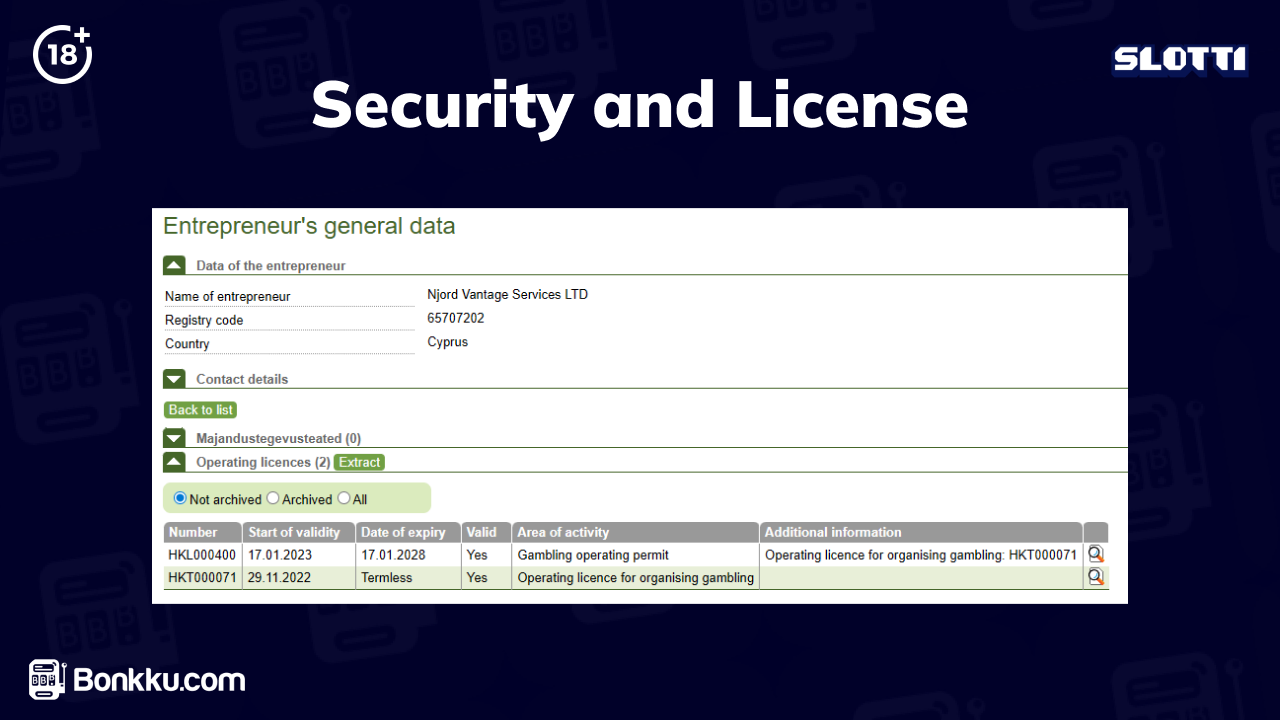Sort by the Valid column header
Viewport: 1280px width, 720px height.
tap(486, 532)
